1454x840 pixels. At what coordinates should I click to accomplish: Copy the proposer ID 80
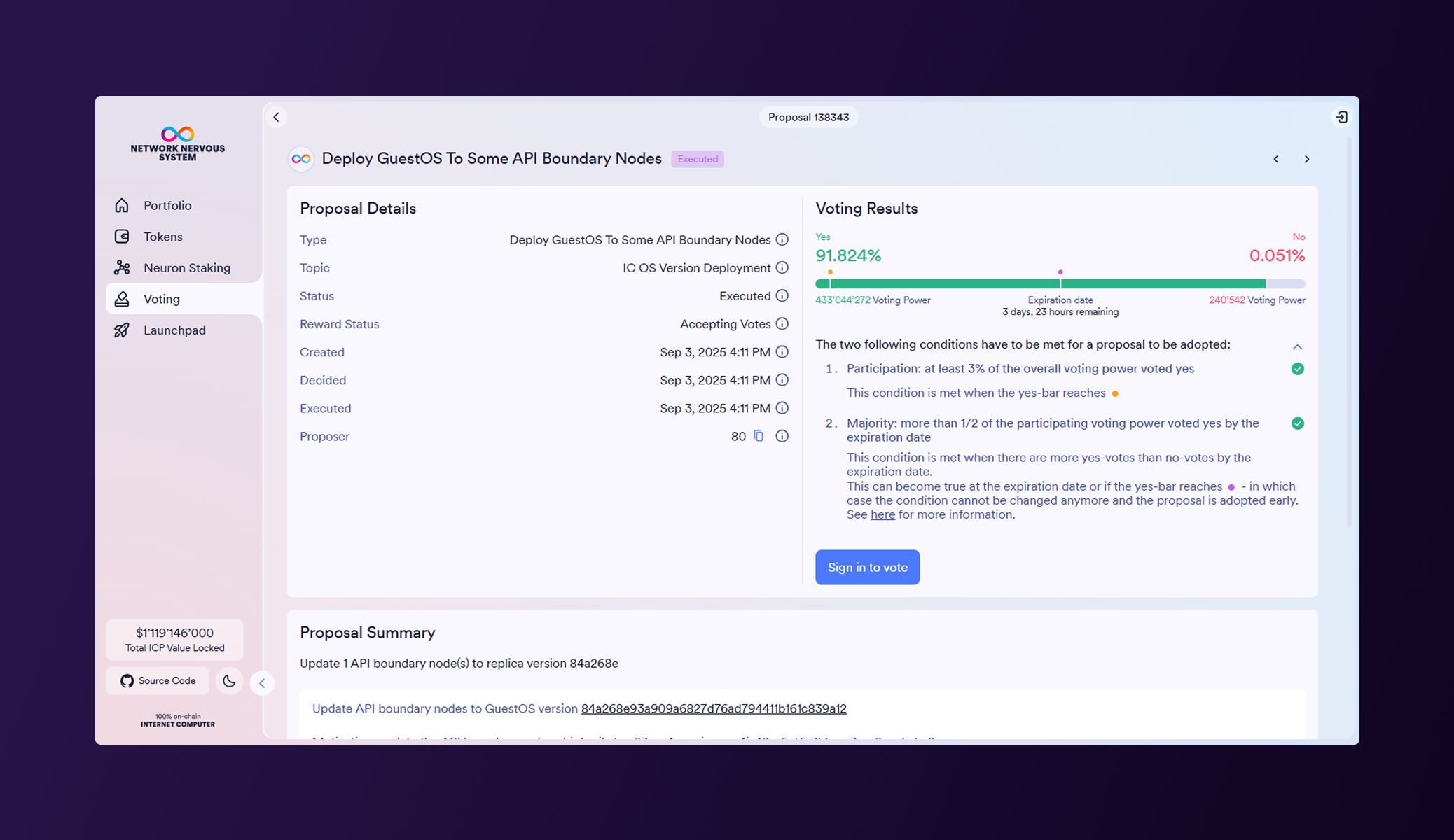point(759,436)
